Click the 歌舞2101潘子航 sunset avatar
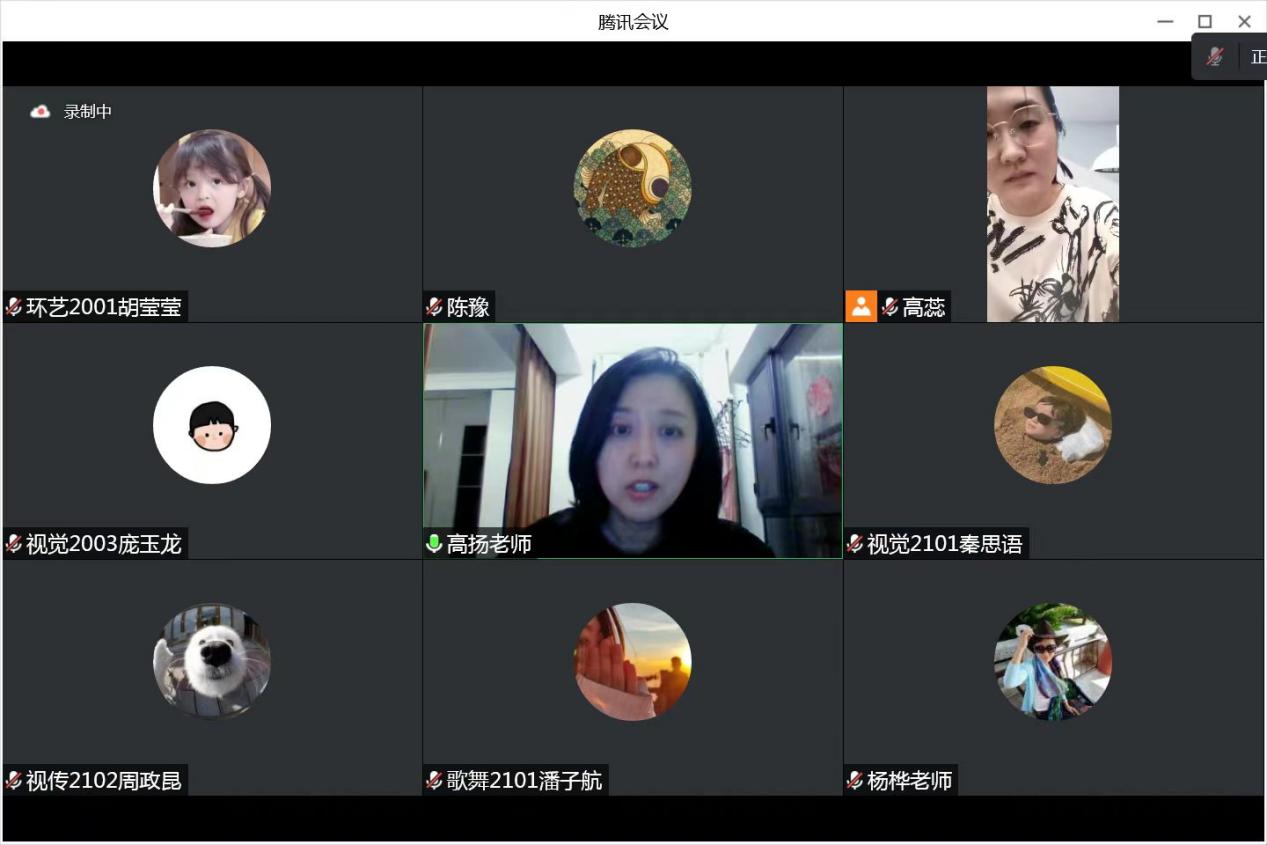 tap(632, 661)
